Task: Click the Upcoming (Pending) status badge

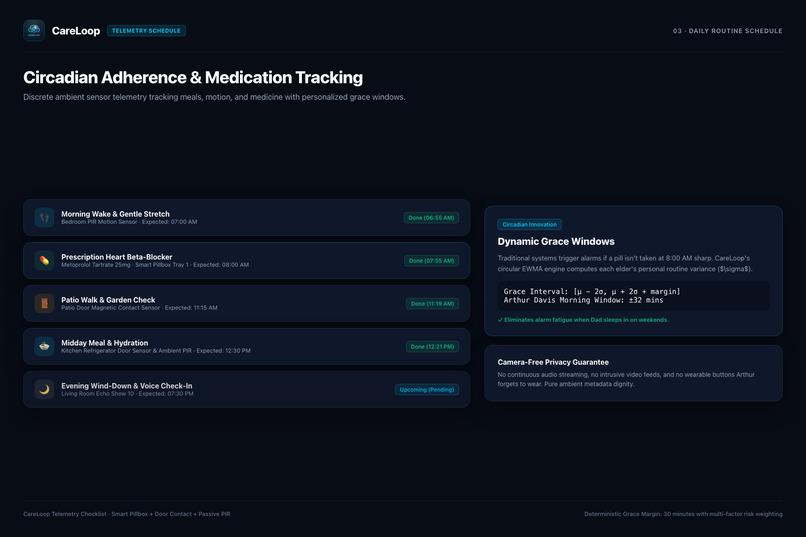Action: pyautogui.click(x=427, y=390)
